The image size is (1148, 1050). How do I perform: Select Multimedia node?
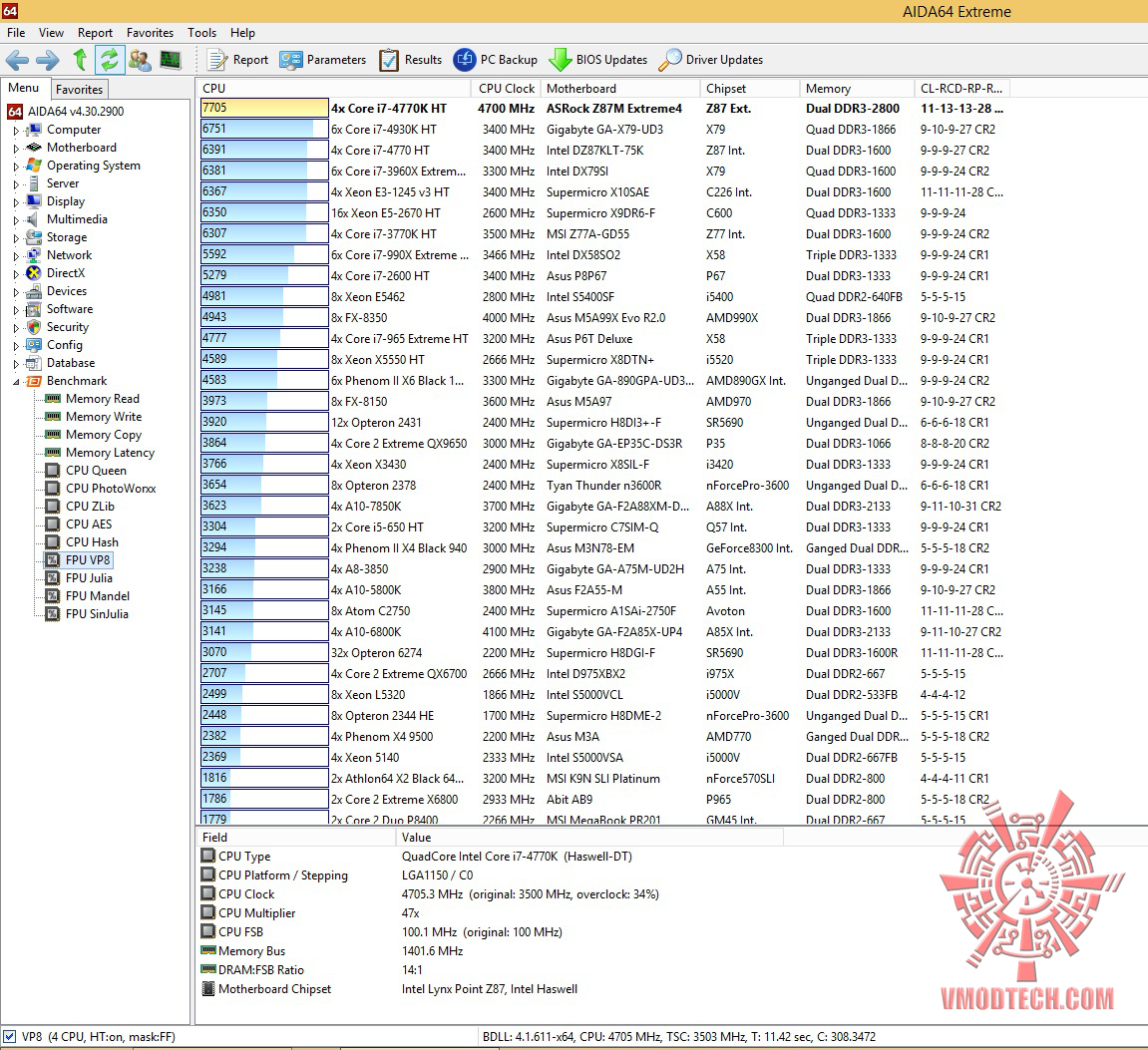[x=77, y=219]
